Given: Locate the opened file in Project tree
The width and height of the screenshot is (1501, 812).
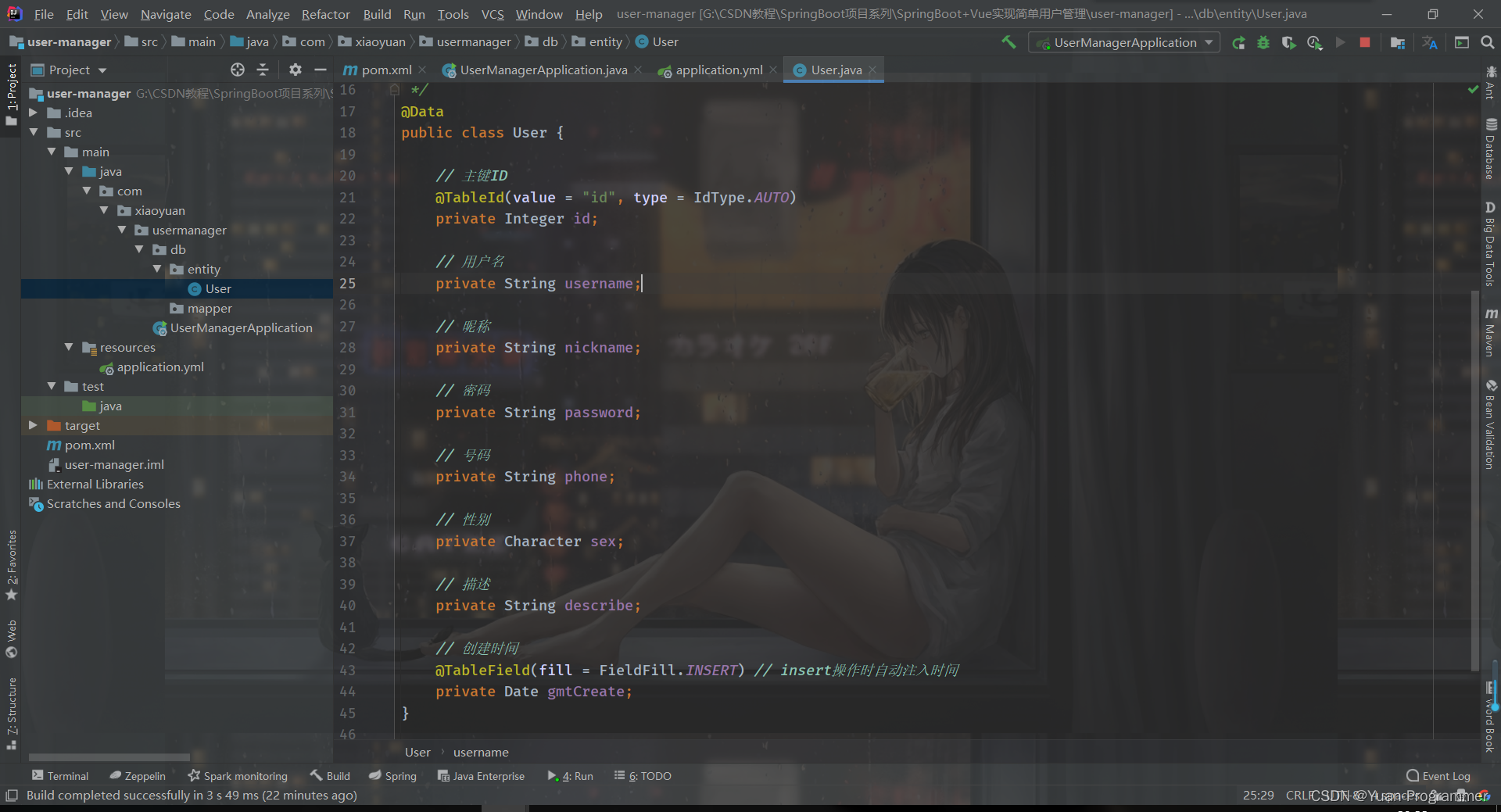Looking at the screenshot, I should pos(238,70).
